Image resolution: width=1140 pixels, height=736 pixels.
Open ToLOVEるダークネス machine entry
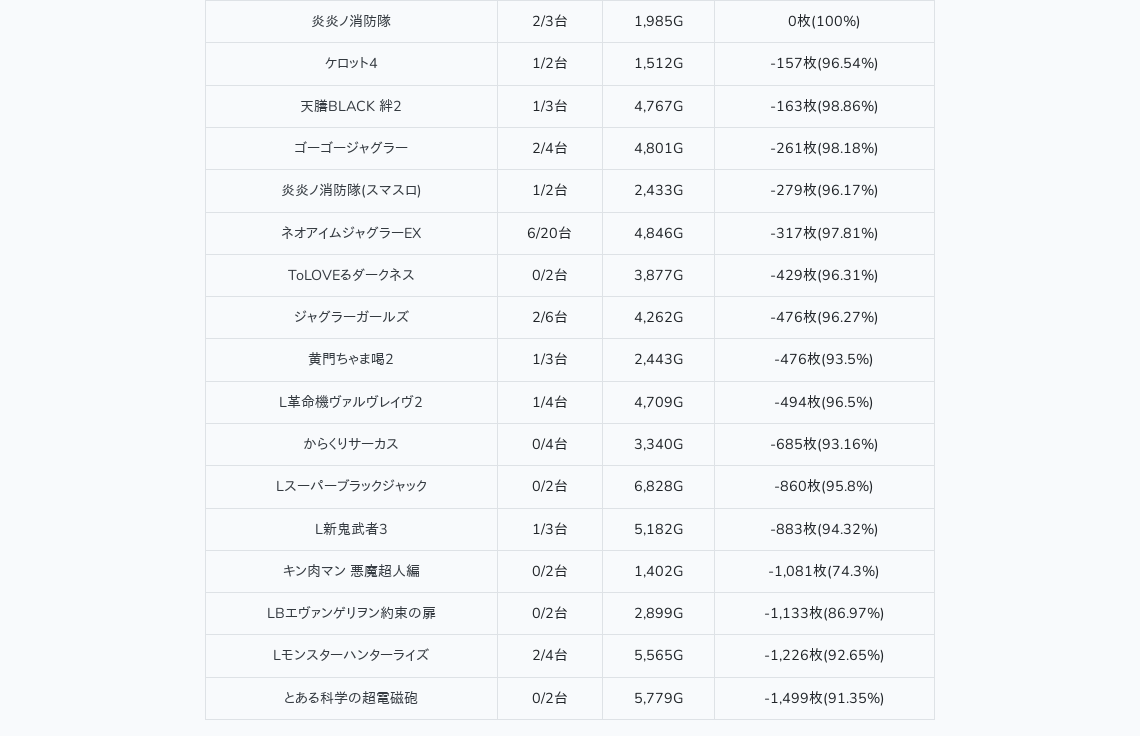coord(351,275)
